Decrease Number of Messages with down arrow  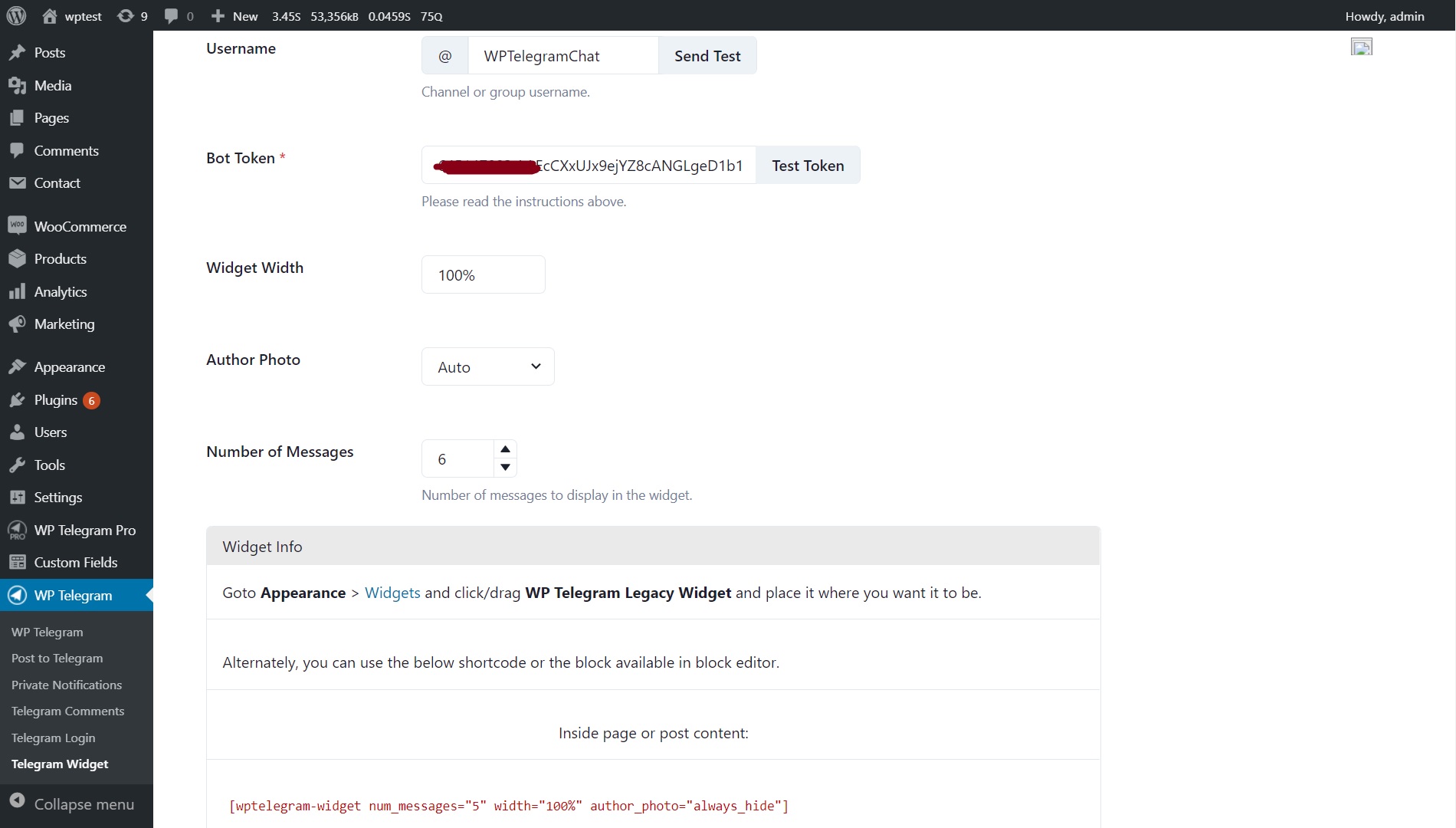click(x=505, y=467)
